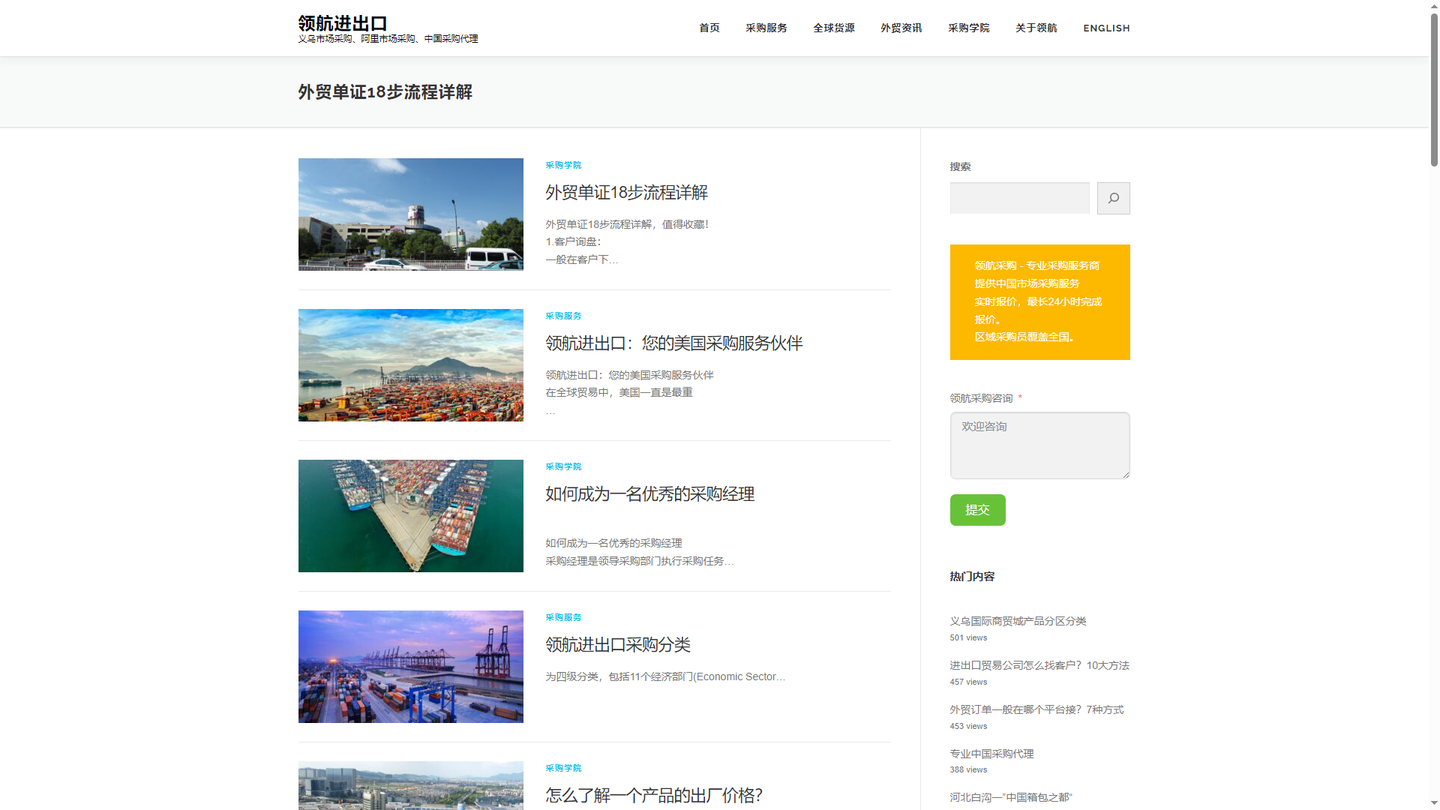Open article 领航进出口采购分类
Viewport: 1440px width, 810px height.
(x=618, y=645)
